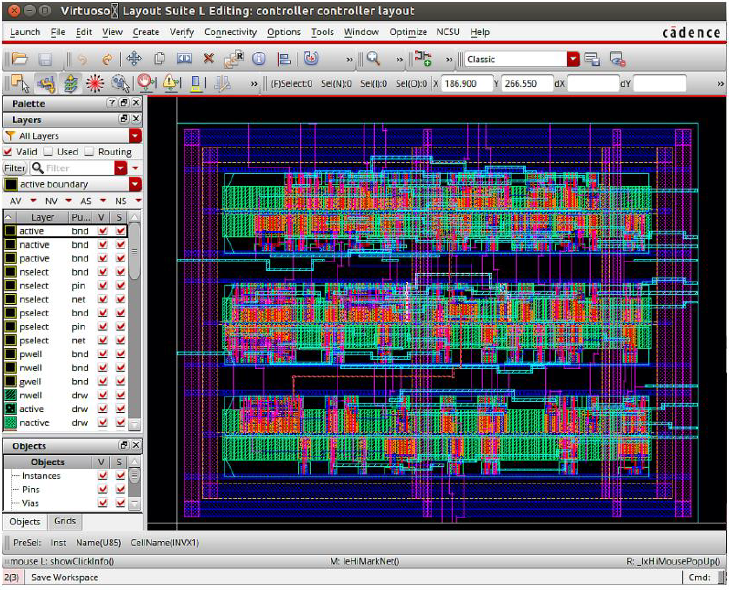Toggle the Valid checkbox
The width and height of the screenshot is (729, 590).
(x=7, y=152)
